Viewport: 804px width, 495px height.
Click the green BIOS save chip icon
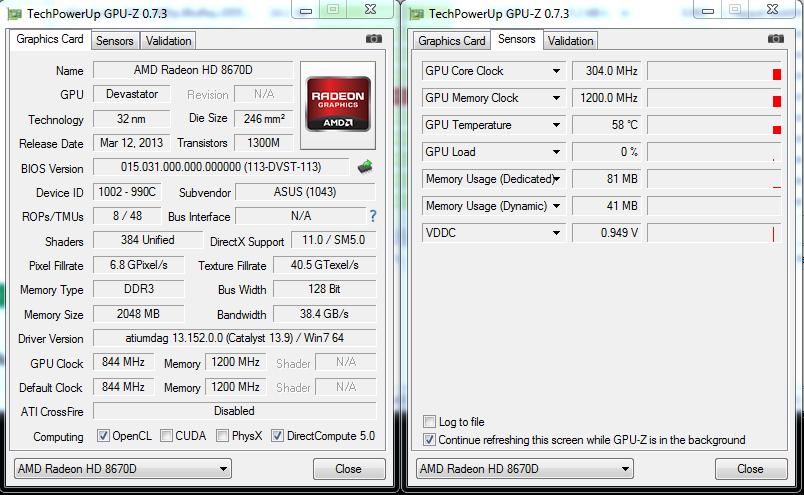[365, 166]
